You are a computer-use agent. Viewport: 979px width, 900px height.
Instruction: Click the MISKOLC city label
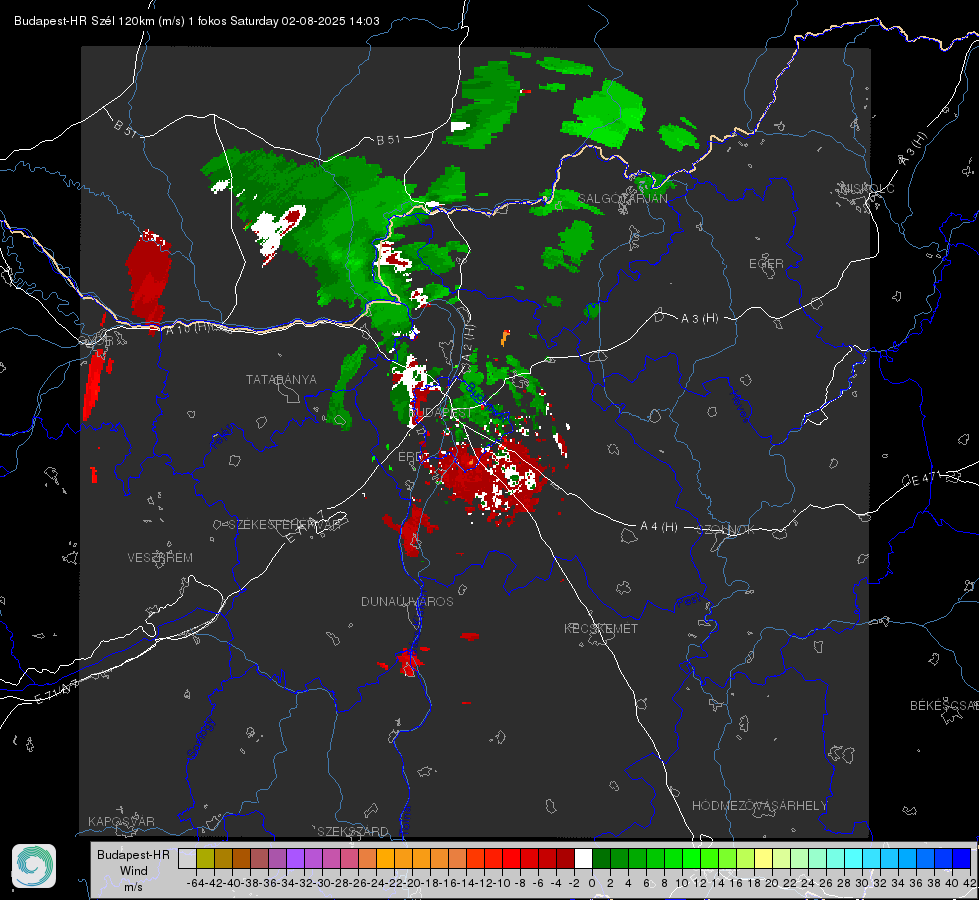[867, 188]
